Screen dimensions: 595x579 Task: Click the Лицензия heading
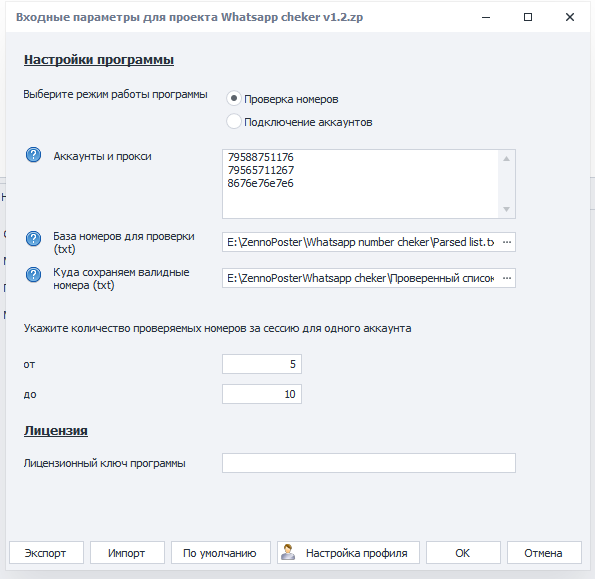(x=56, y=431)
